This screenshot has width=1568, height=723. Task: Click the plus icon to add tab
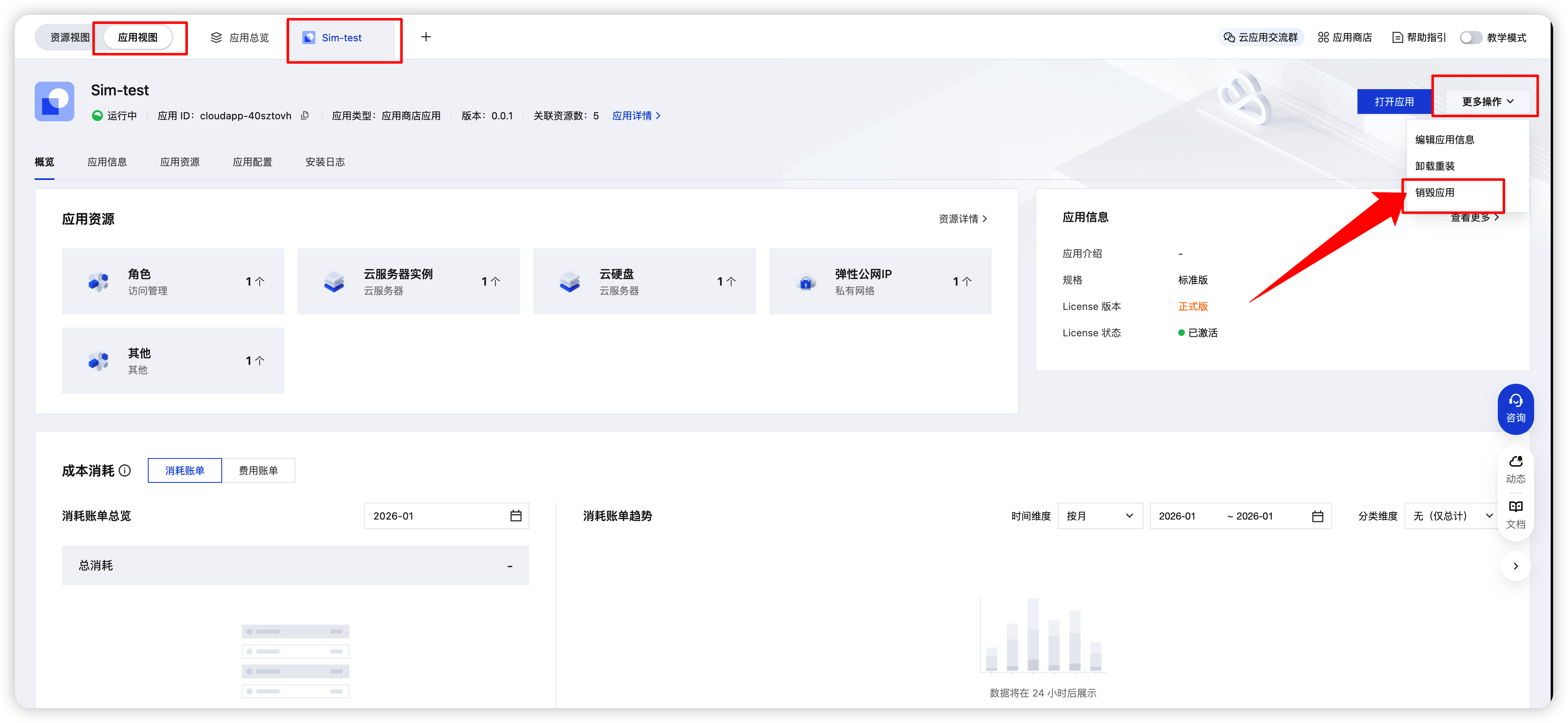[426, 37]
